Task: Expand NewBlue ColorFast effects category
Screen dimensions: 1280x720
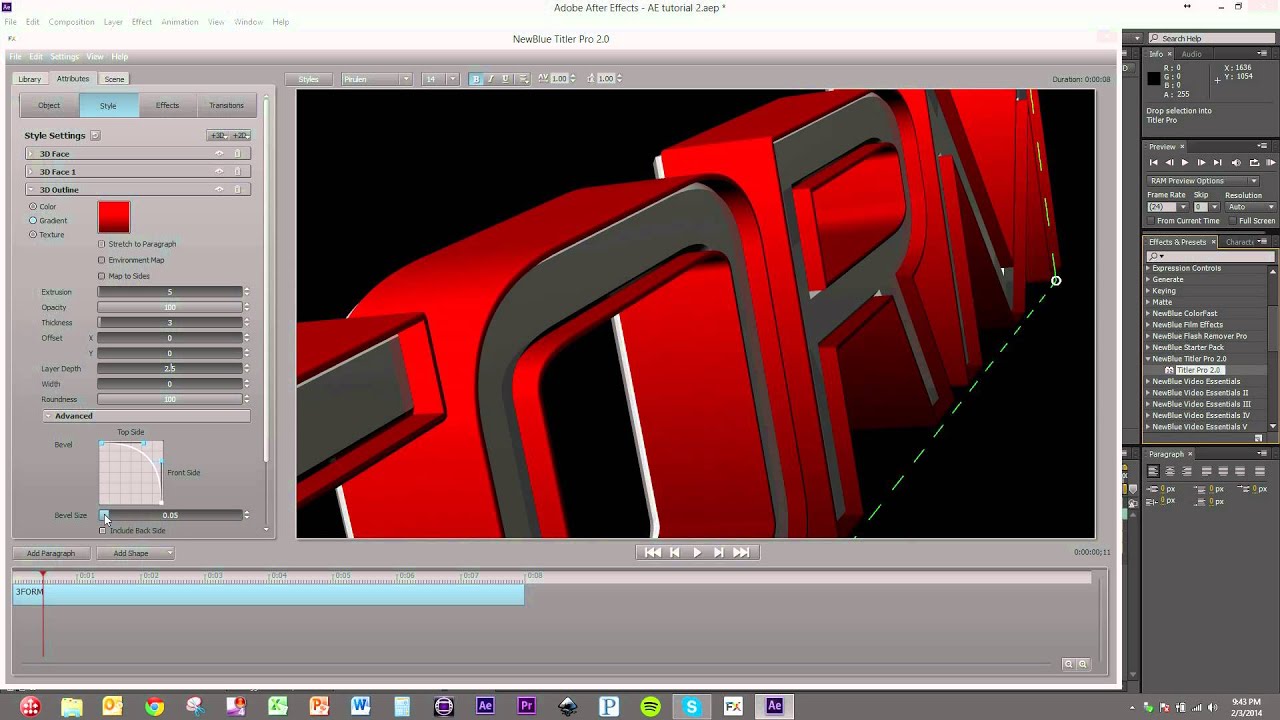Action: (1148, 313)
